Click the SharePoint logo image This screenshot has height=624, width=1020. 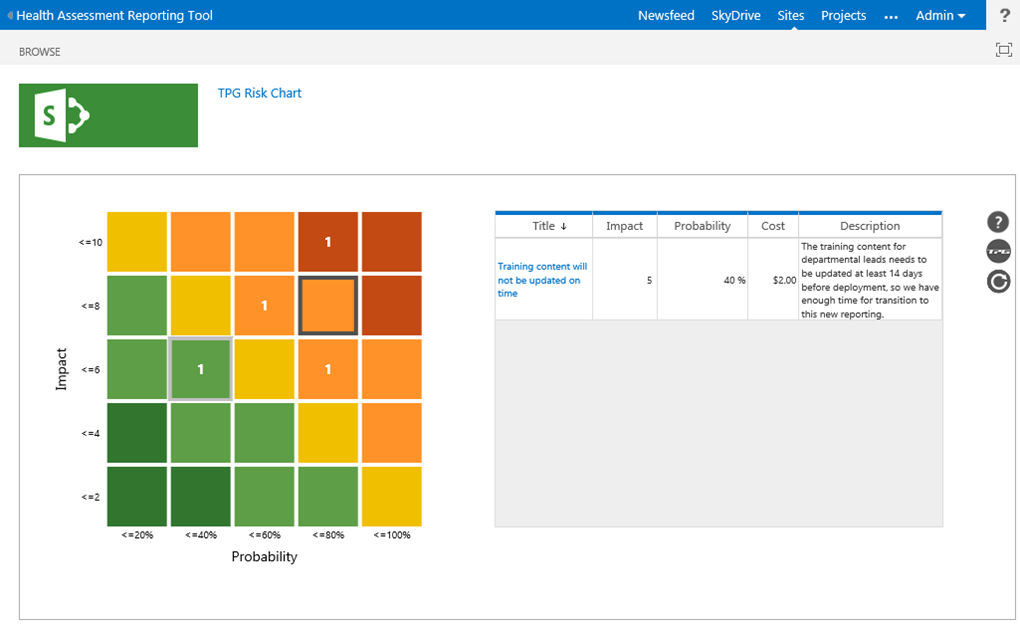108,116
